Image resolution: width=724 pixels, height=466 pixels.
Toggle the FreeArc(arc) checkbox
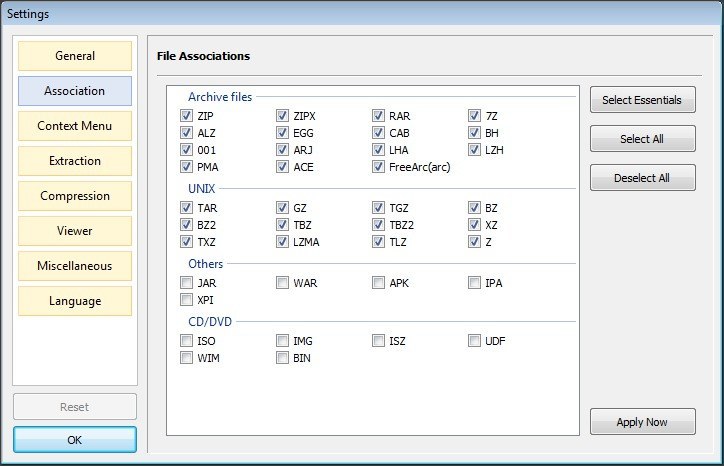coord(378,167)
